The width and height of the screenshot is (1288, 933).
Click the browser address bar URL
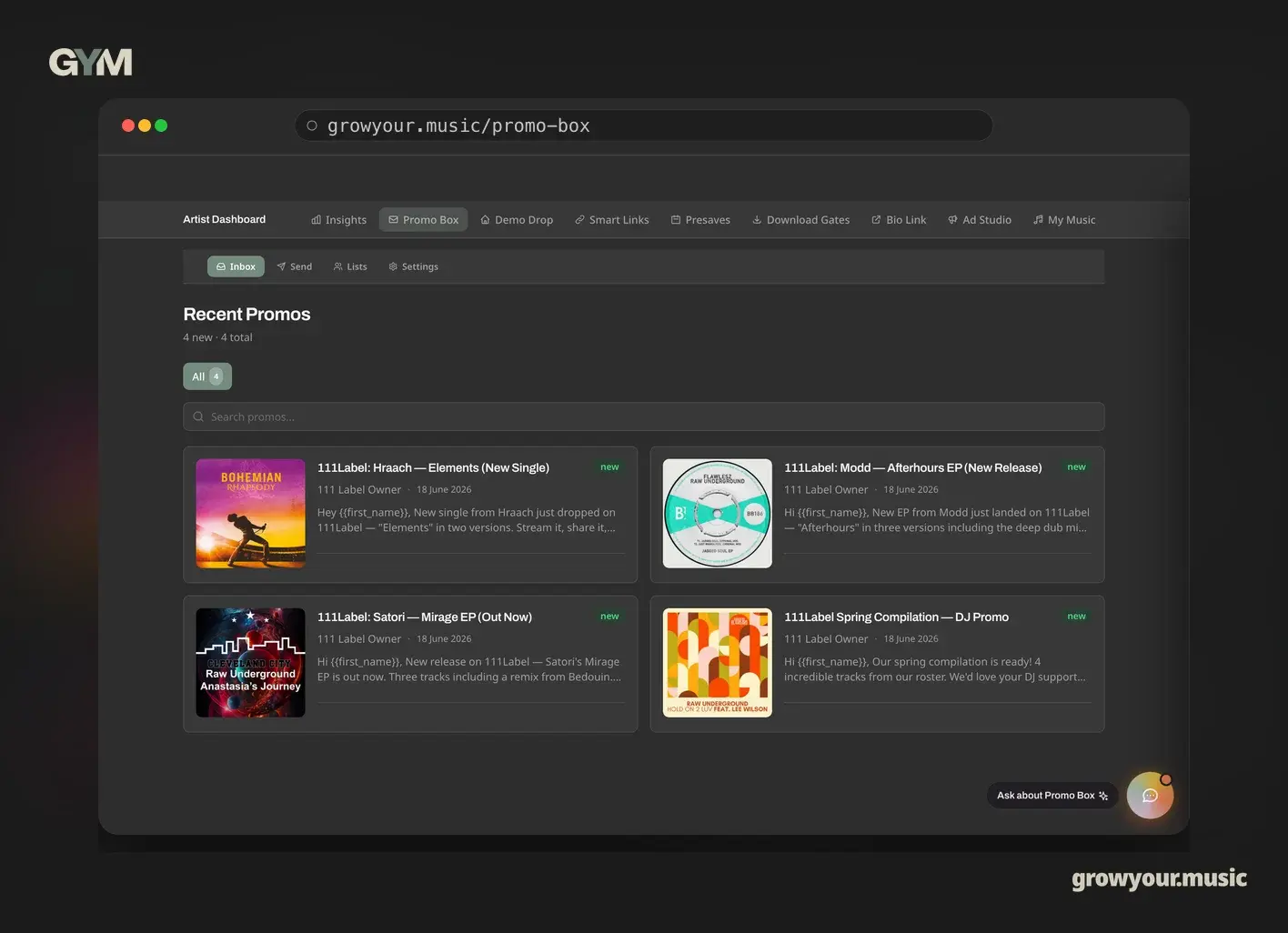pos(458,125)
